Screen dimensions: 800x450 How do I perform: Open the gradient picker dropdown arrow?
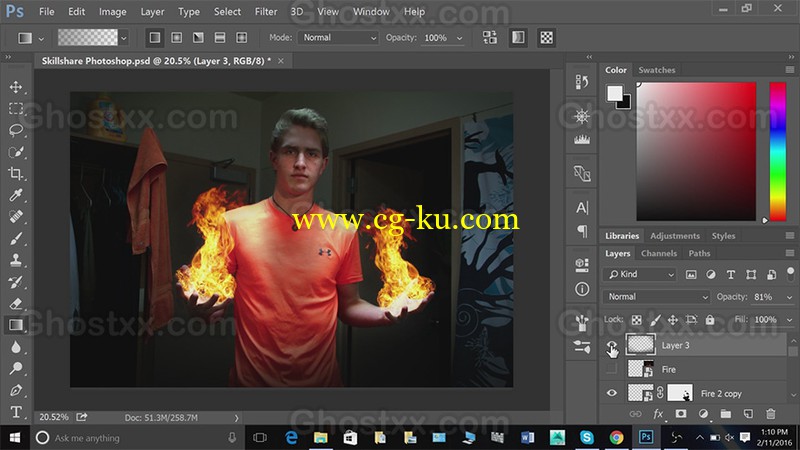[x=123, y=38]
